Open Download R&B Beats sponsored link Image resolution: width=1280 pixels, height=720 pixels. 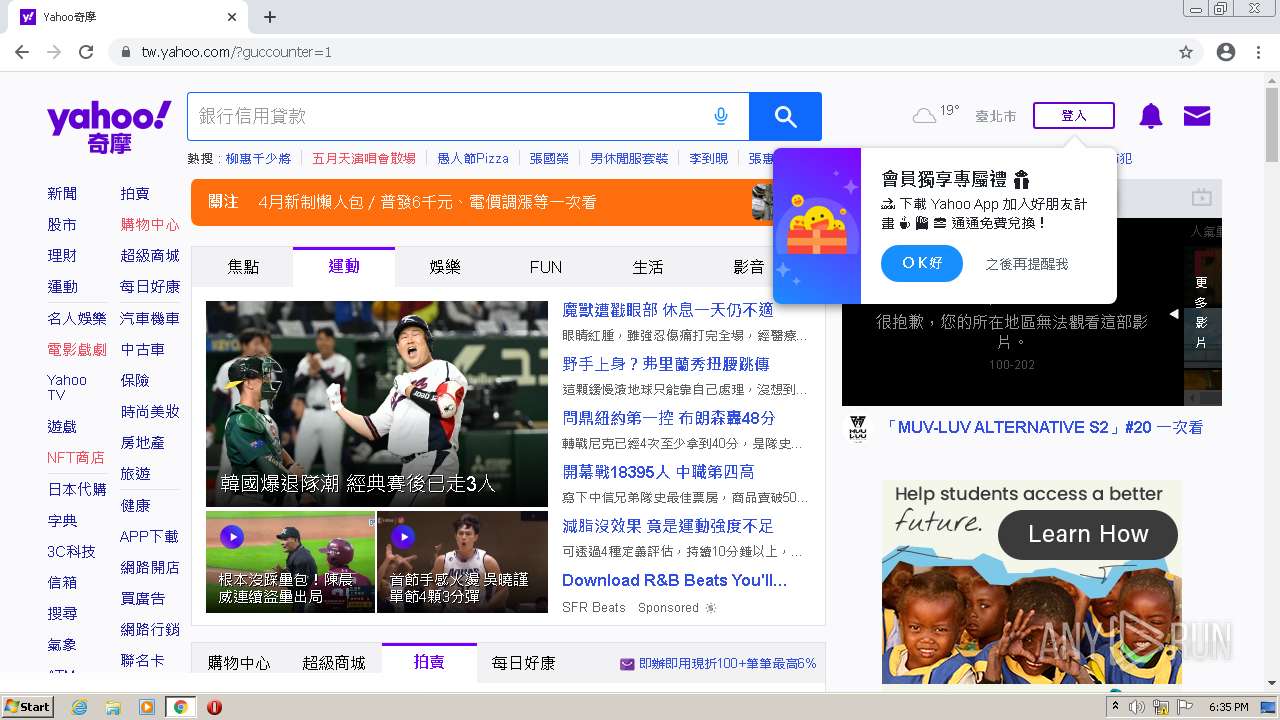[x=674, y=580]
